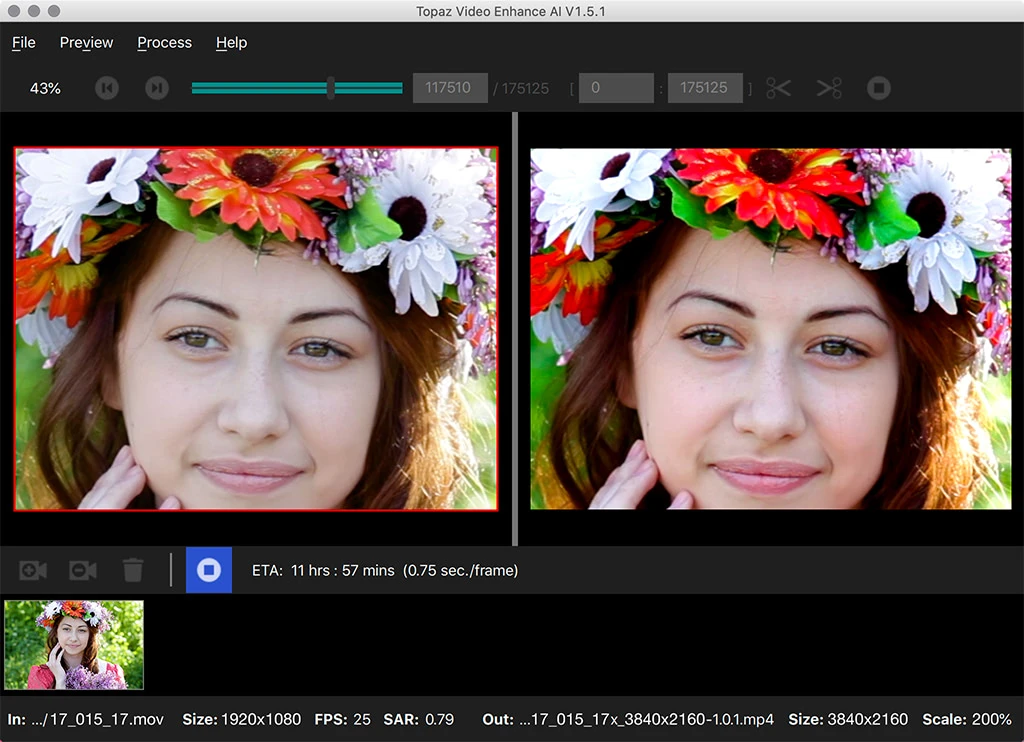Select the video thumbnail in the queue
The height and width of the screenshot is (742, 1024).
74,645
